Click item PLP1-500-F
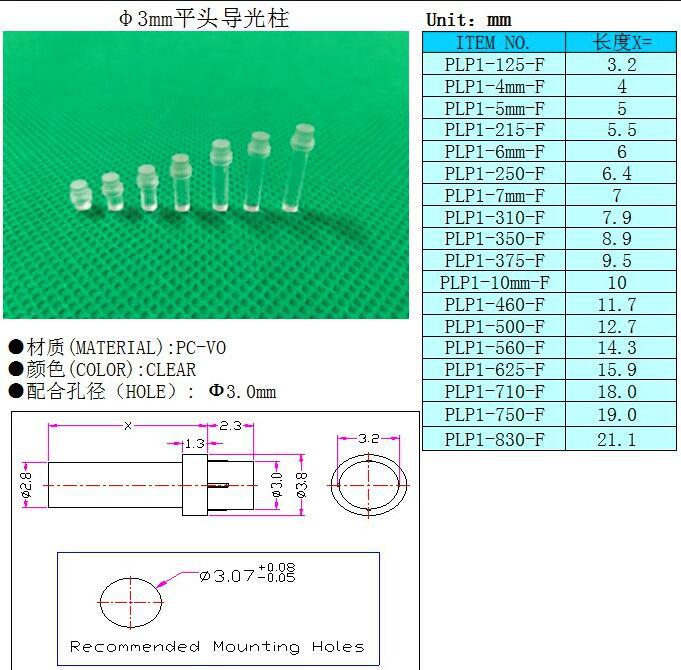 [x=494, y=326]
